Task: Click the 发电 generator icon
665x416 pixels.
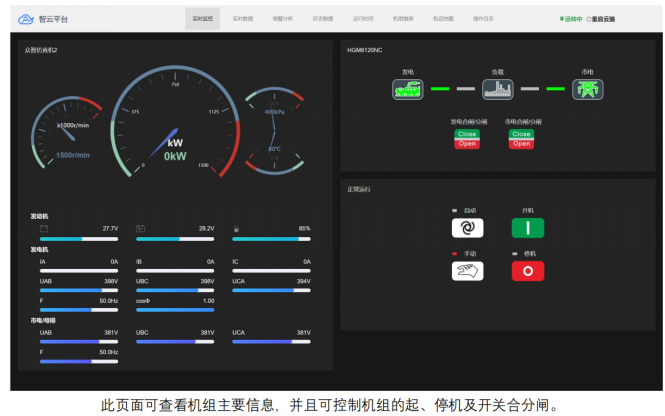Action: point(407,89)
